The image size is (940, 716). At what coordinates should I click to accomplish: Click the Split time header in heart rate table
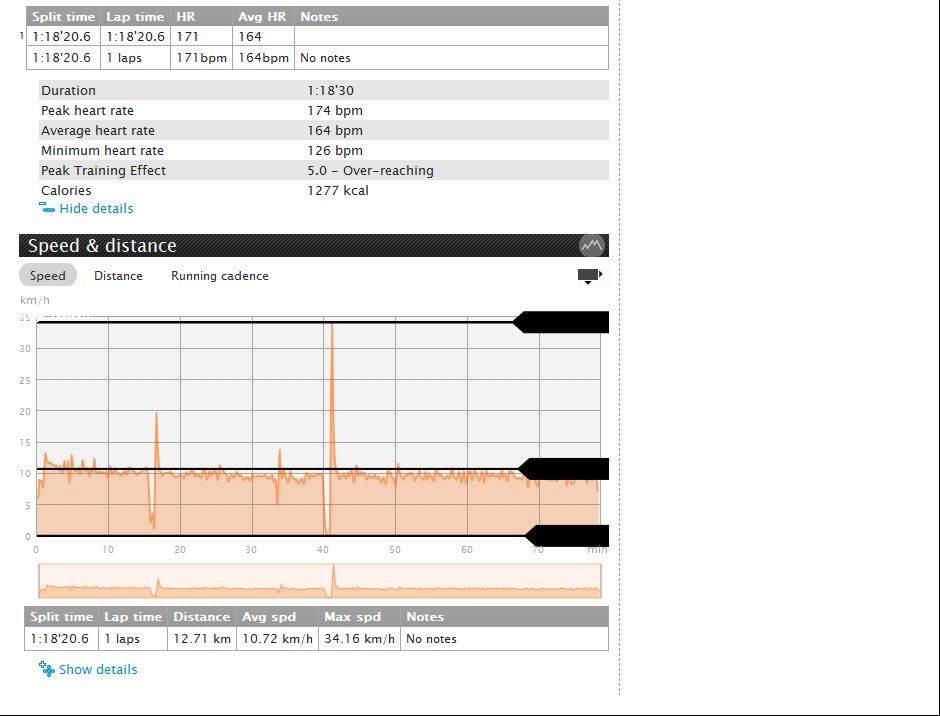(x=63, y=17)
